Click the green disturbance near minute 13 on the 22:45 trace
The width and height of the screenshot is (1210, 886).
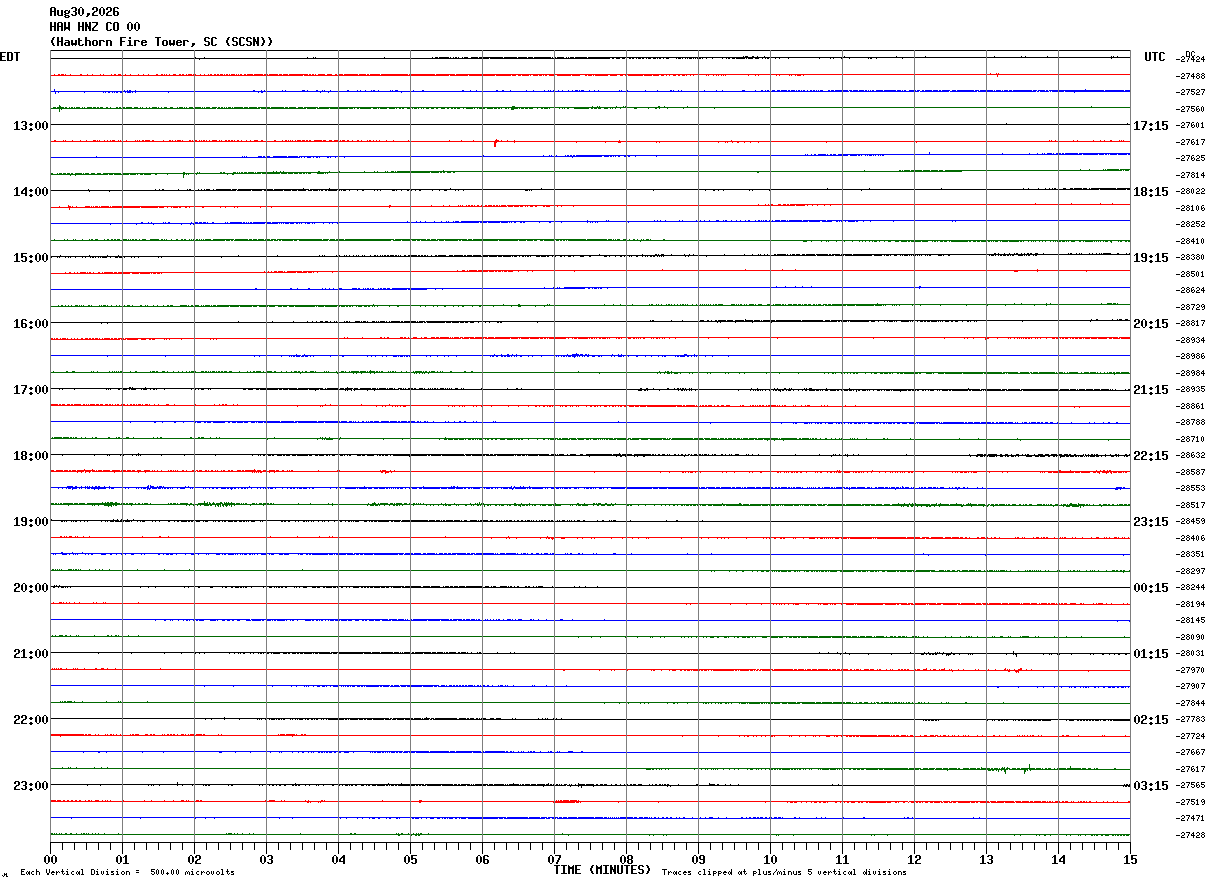(1010, 769)
